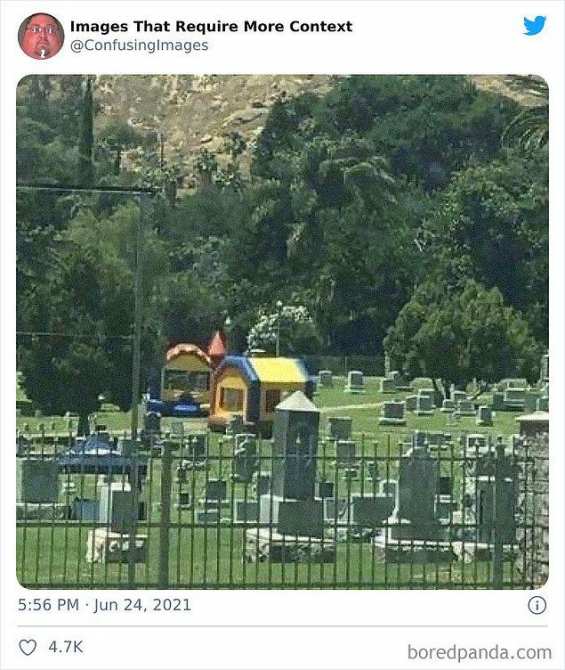Click the white flowering bush behind bounce houses
The image size is (565, 670).
point(280,327)
